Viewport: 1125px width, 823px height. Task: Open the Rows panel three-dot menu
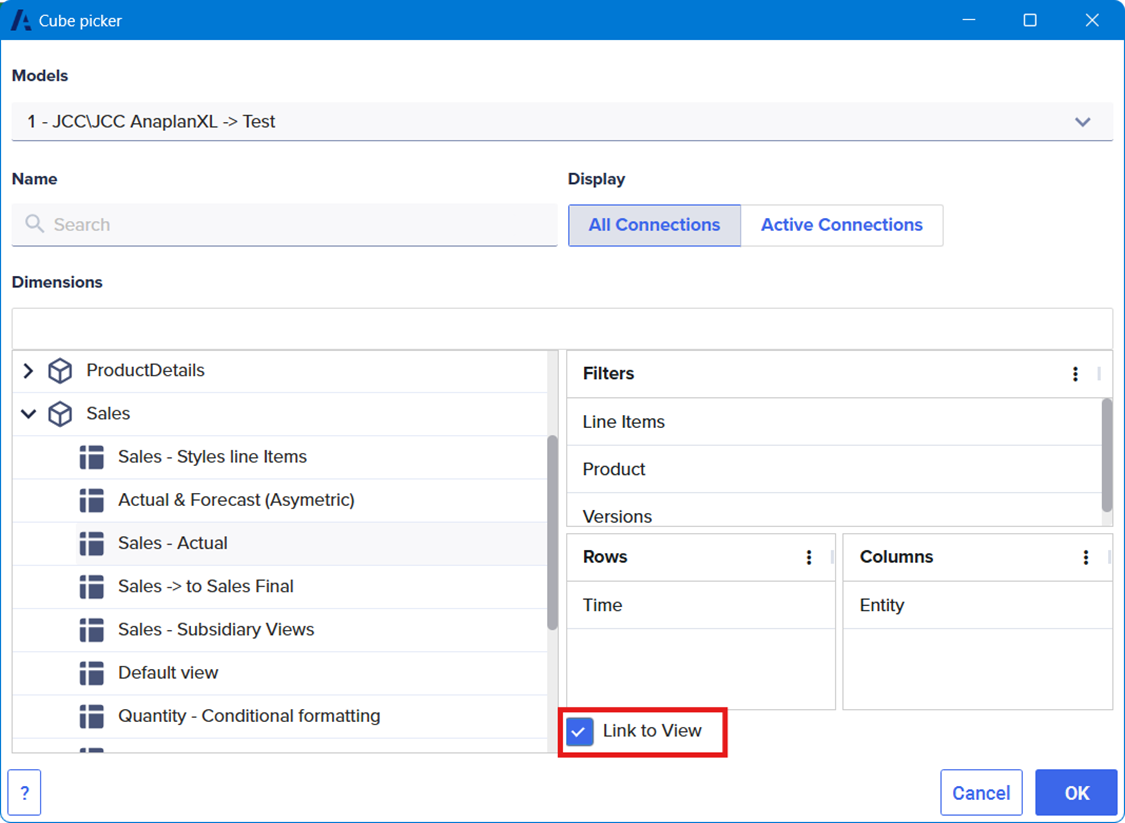click(x=809, y=558)
